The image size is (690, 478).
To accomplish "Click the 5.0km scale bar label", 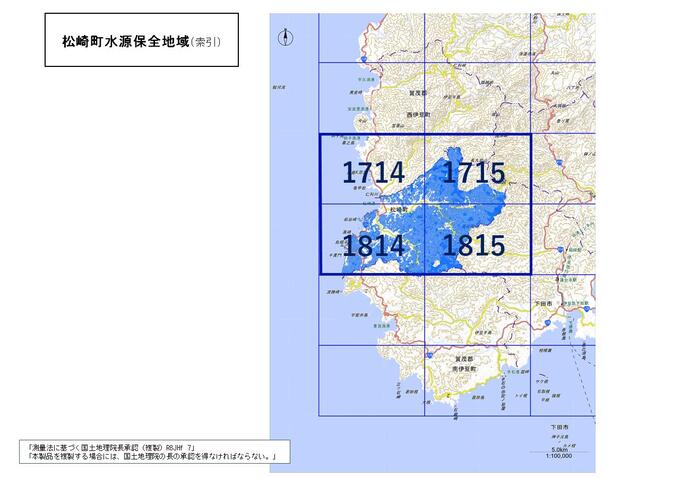I will [x=559, y=450].
